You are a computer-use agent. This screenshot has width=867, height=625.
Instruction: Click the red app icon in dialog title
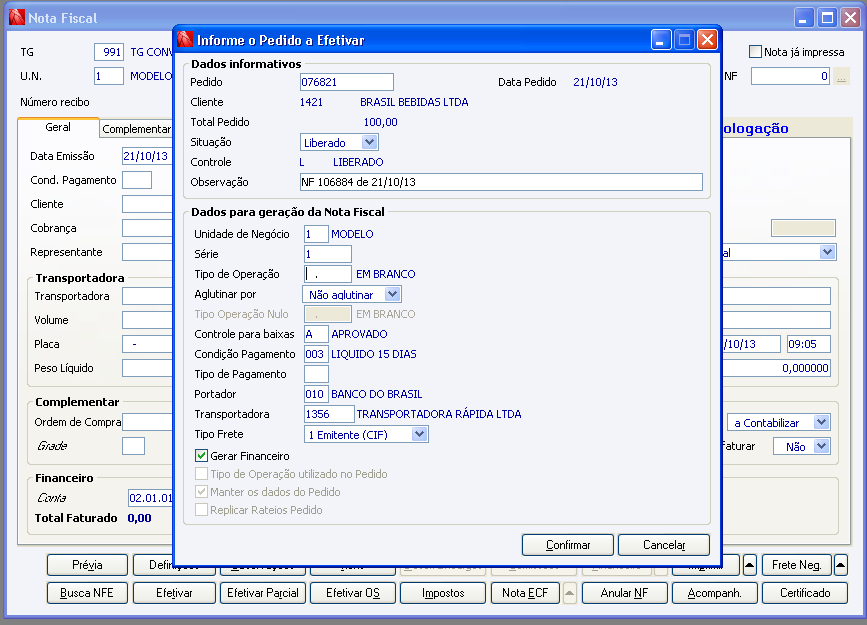pos(185,40)
